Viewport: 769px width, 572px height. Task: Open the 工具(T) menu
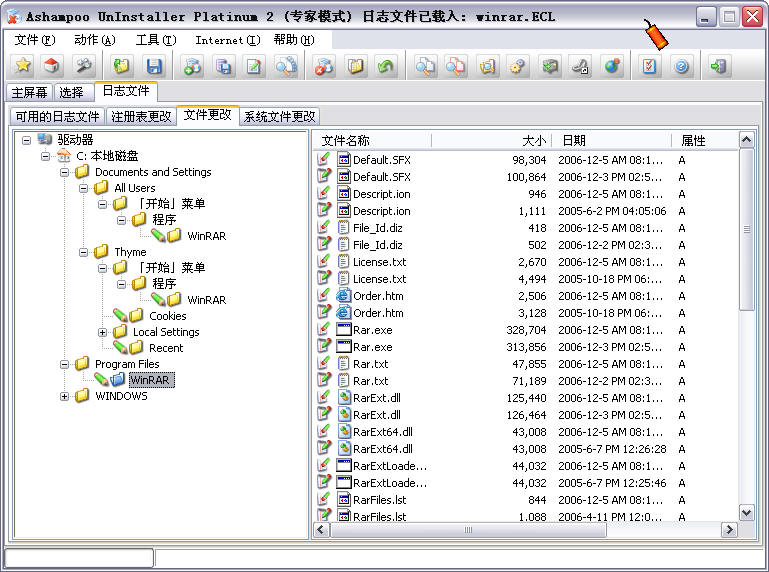(156, 40)
